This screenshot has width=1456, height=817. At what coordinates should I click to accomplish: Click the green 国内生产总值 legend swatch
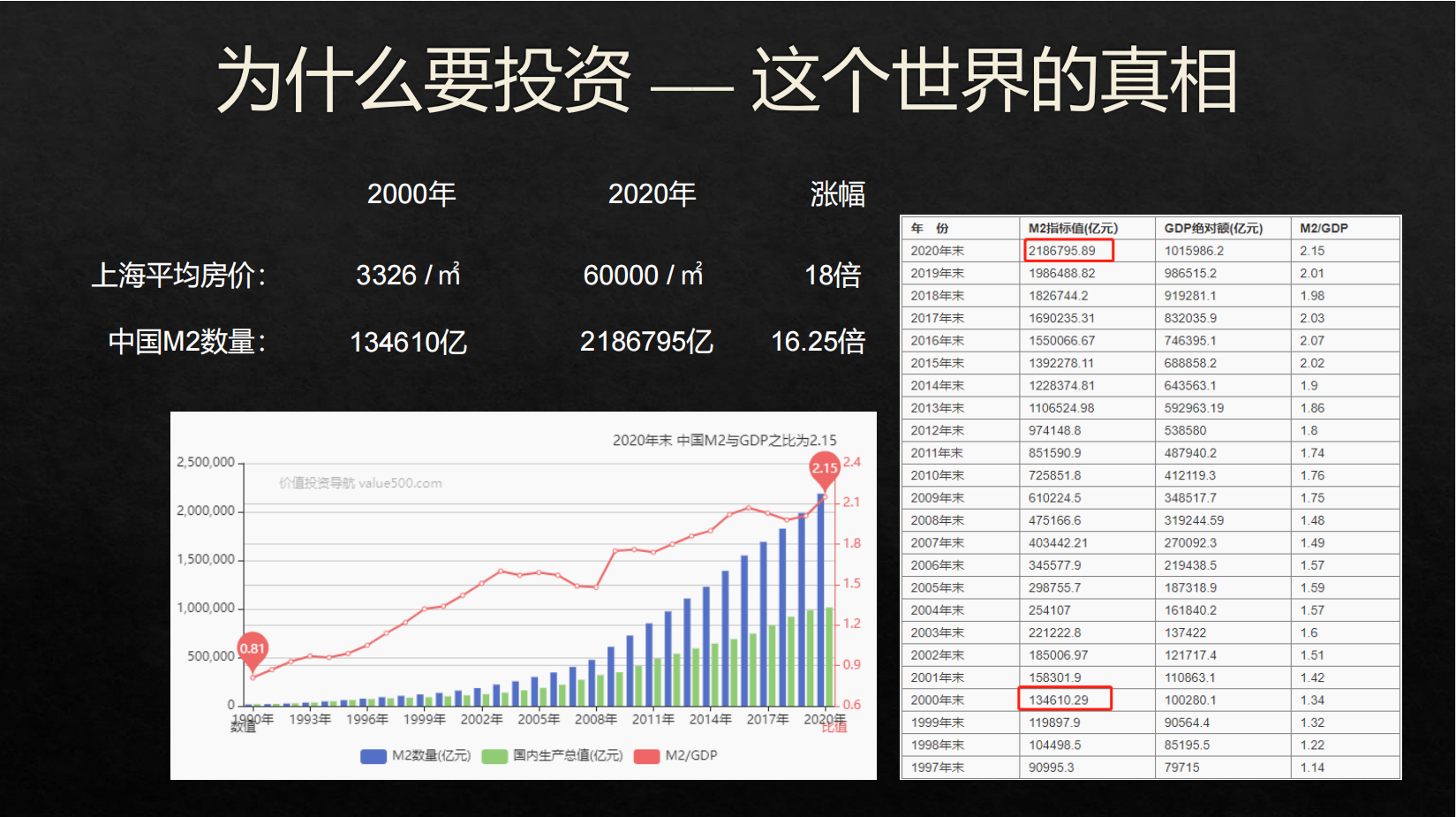(494, 756)
